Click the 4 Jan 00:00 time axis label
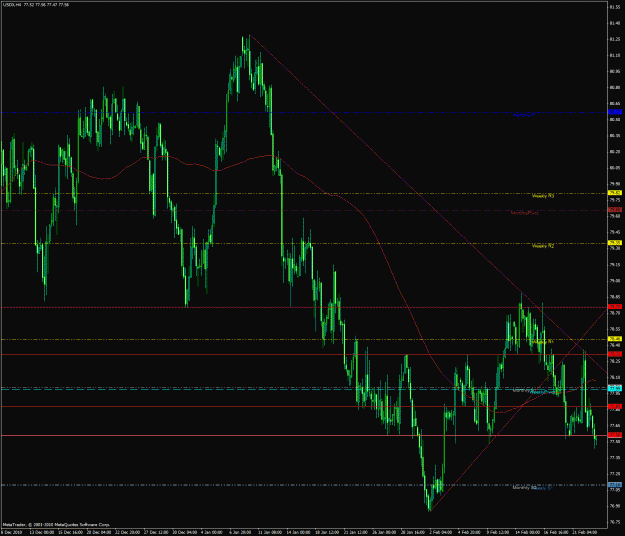 (x=212, y=532)
